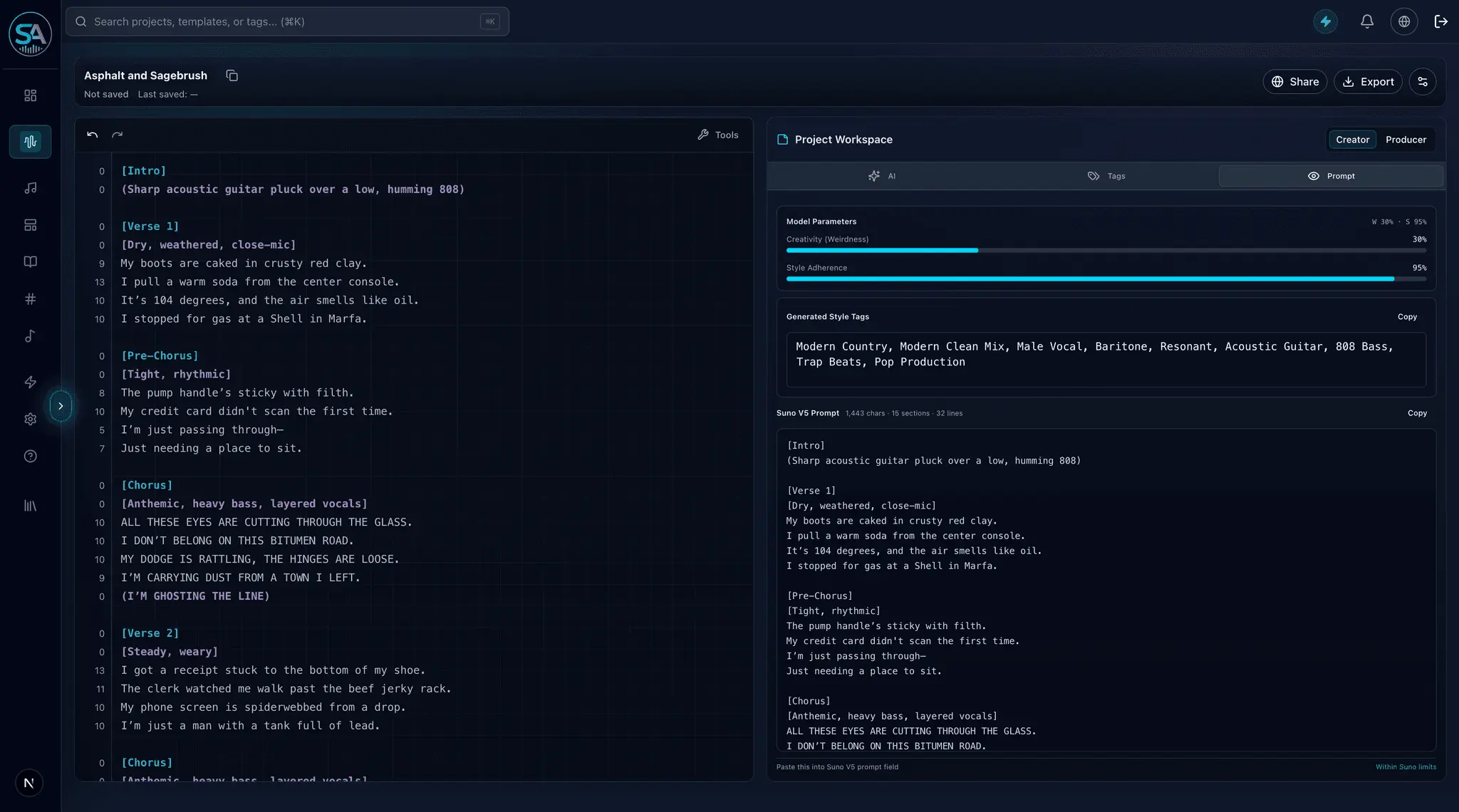Screen dimensions: 1459x812
Task: Open the single music note sidebar icon
Action: click(x=30, y=336)
